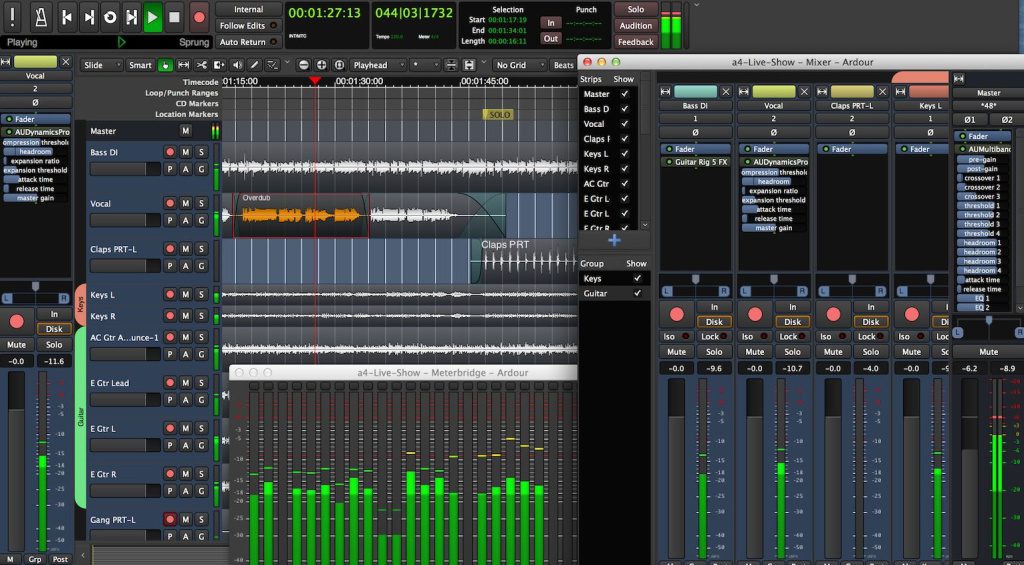Viewport: 1024px width, 565px height.
Task: Open the Beats grid type dropdown
Action: coord(563,65)
